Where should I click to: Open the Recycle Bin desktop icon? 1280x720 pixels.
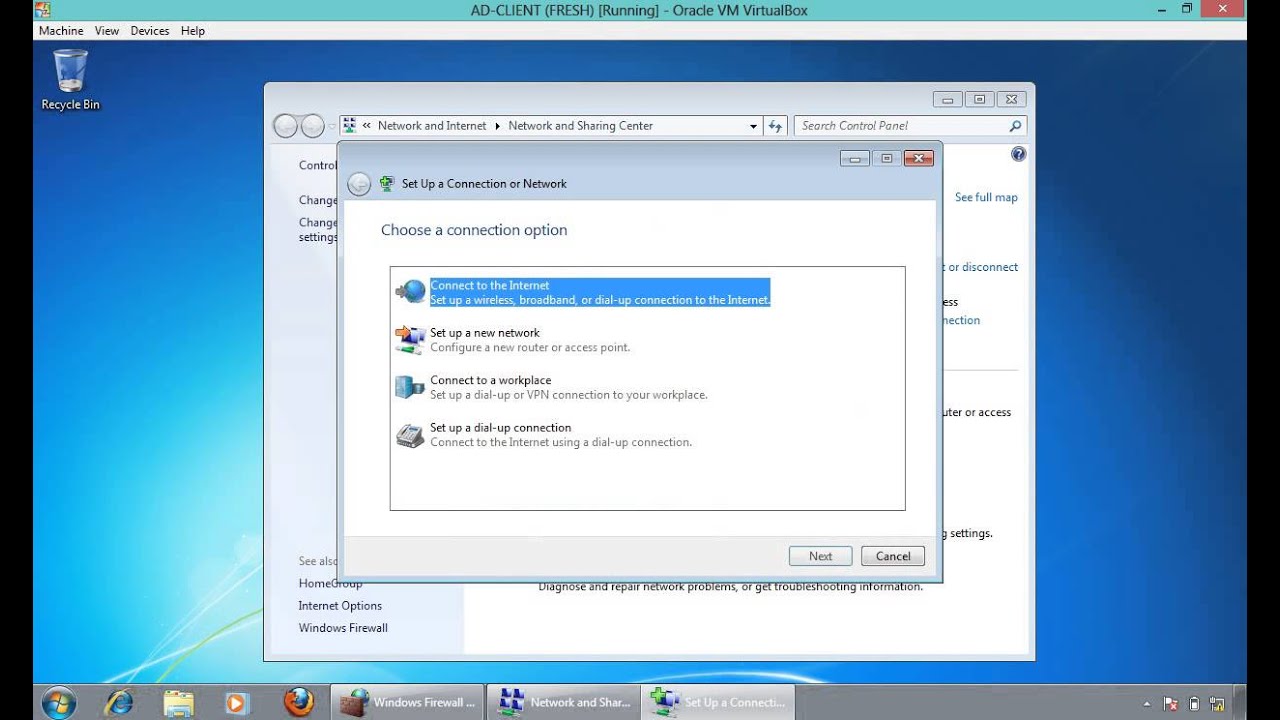tap(70, 80)
